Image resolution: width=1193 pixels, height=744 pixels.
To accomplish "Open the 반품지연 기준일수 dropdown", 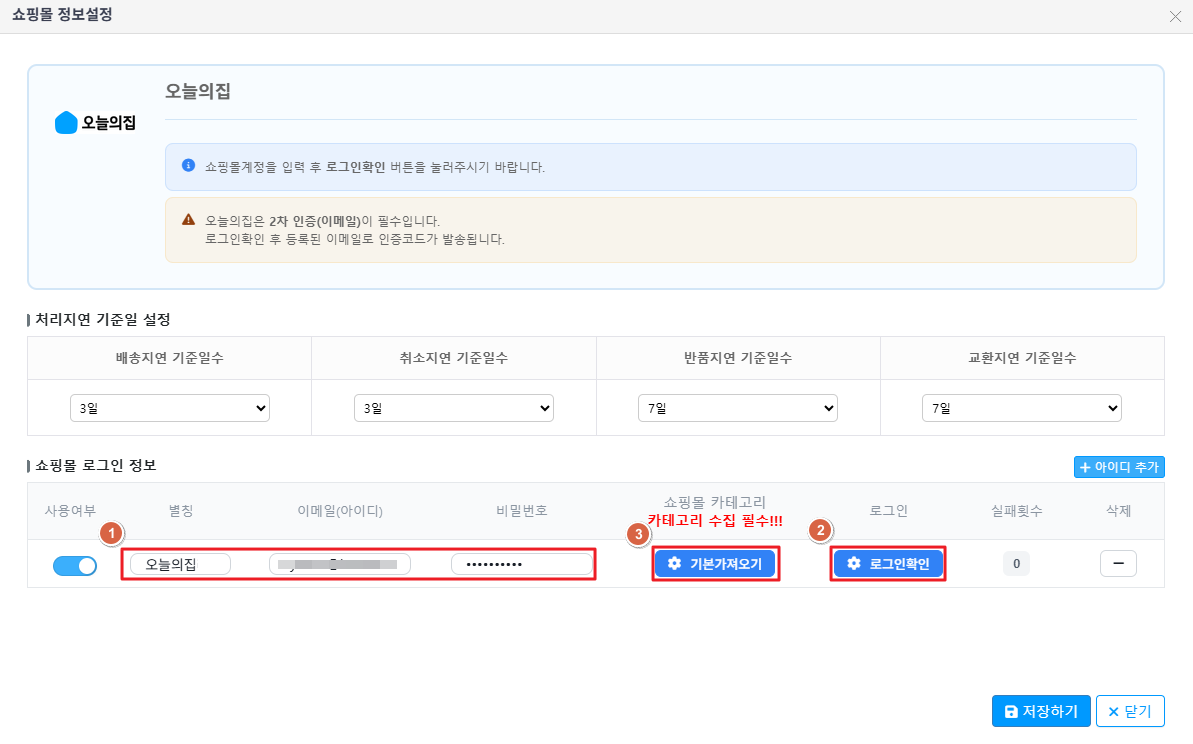I will pos(737,408).
